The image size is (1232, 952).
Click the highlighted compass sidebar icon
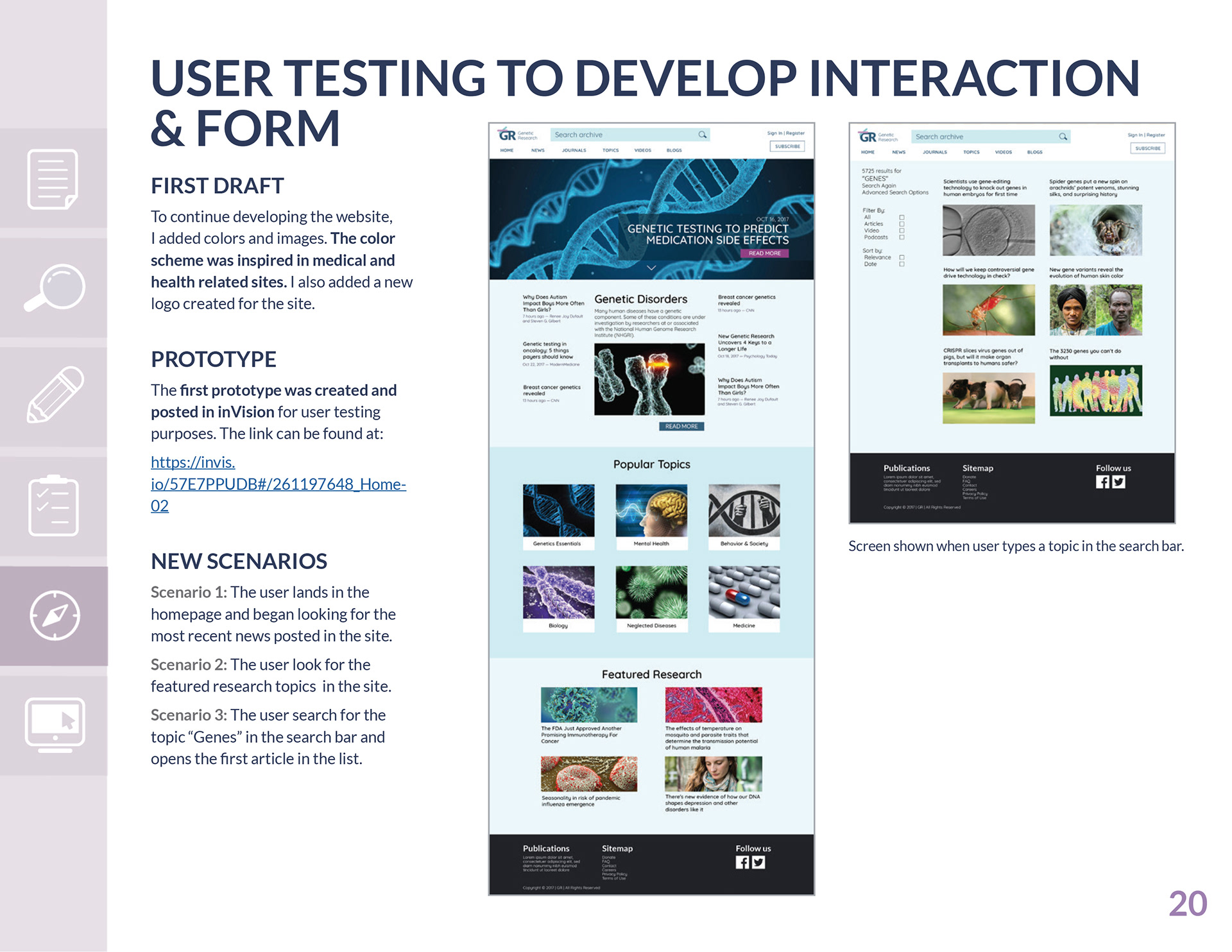[x=55, y=615]
